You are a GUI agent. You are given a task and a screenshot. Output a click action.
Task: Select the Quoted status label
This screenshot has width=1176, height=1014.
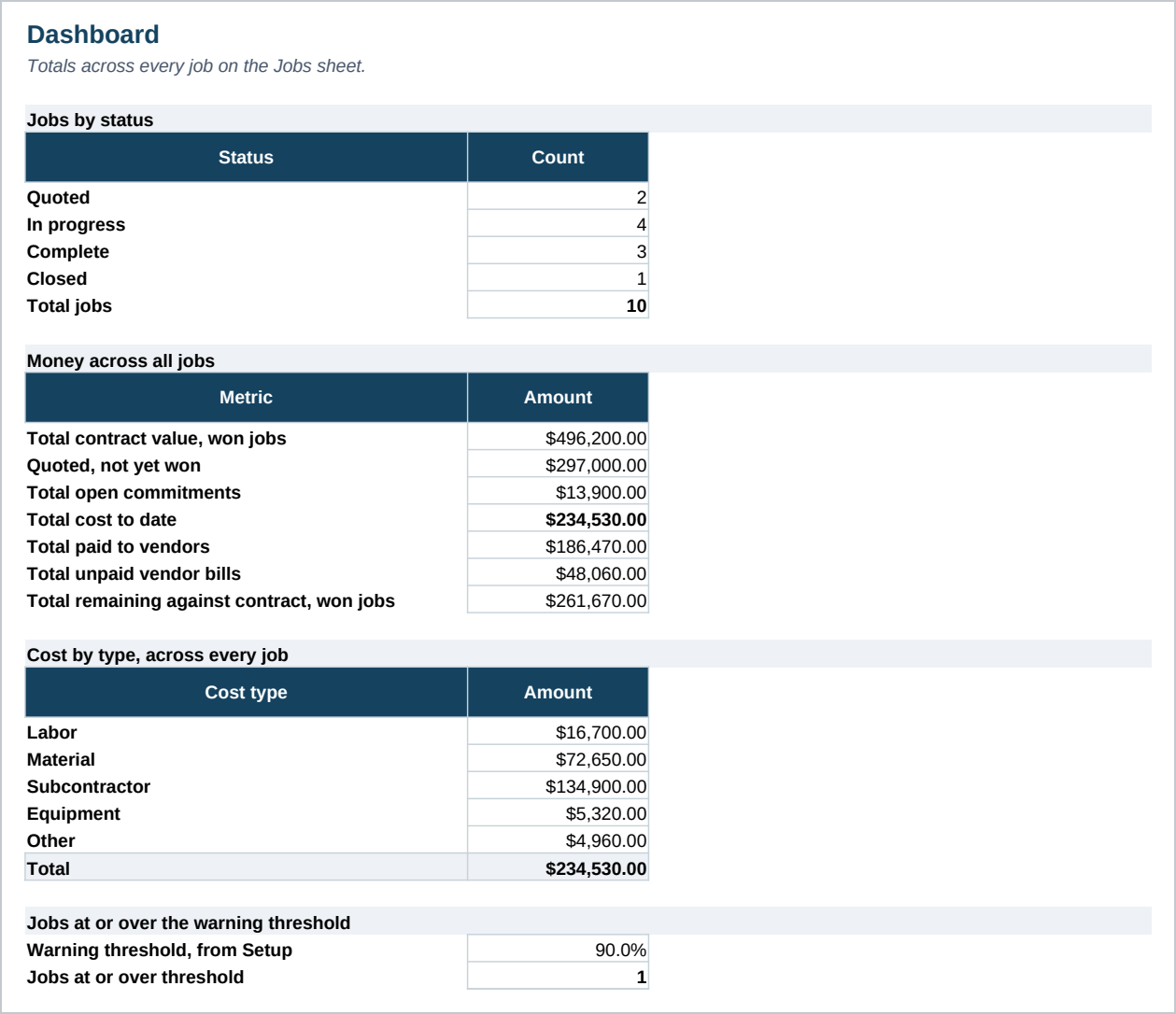[x=58, y=197]
